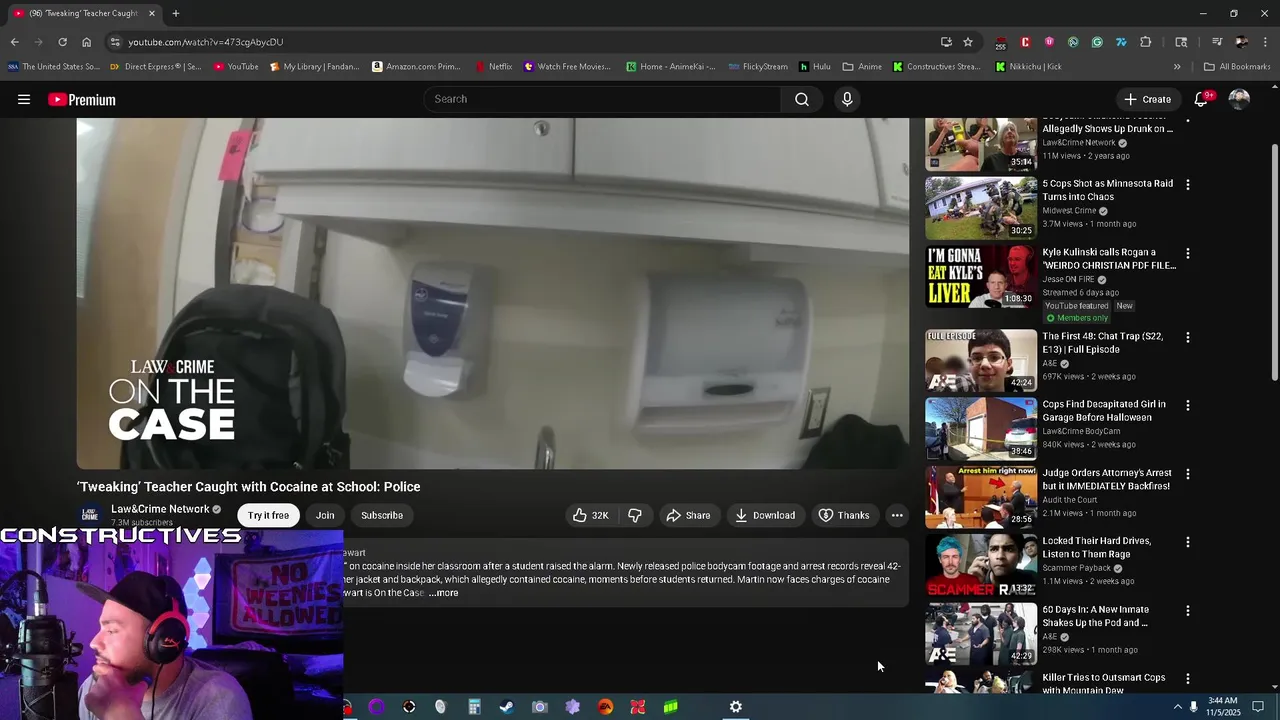Viewport: 1280px width, 720px height.
Task: Go to YouTube Premium home logo
Action: point(82,99)
